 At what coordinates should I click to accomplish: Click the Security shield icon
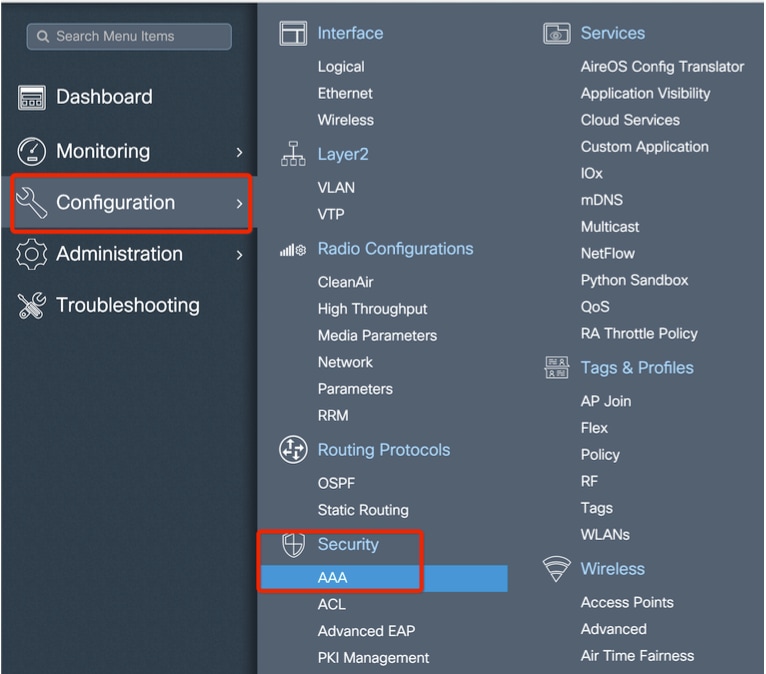(293, 545)
